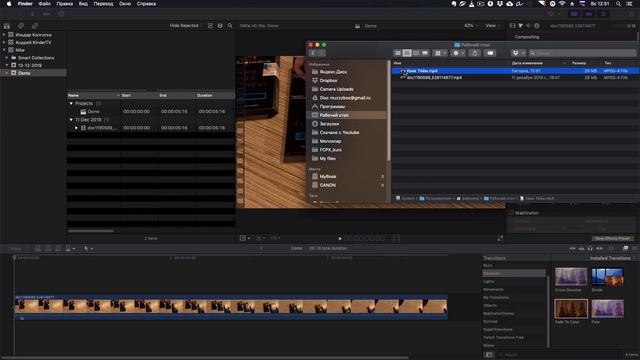Toggle the clip appearance icon beside Hide Rejected

[210, 26]
